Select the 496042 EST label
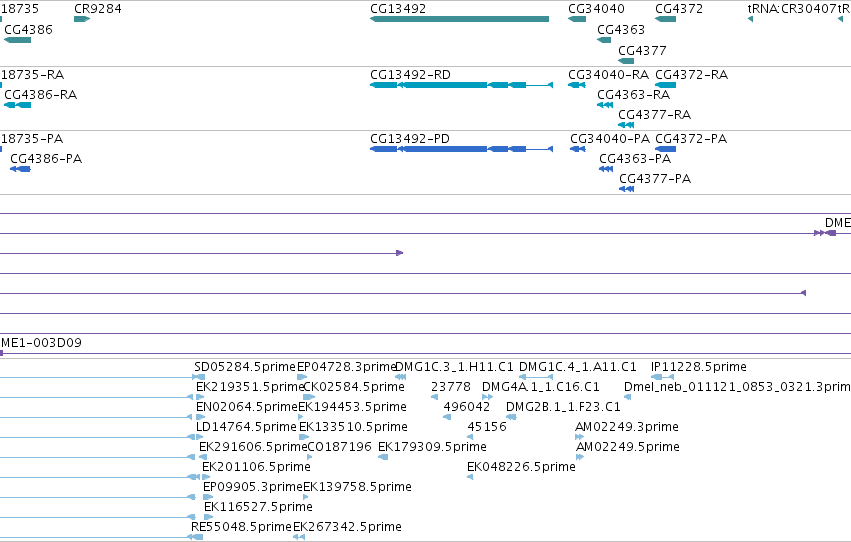Image resolution: width=851 pixels, height=542 pixels. coord(467,407)
